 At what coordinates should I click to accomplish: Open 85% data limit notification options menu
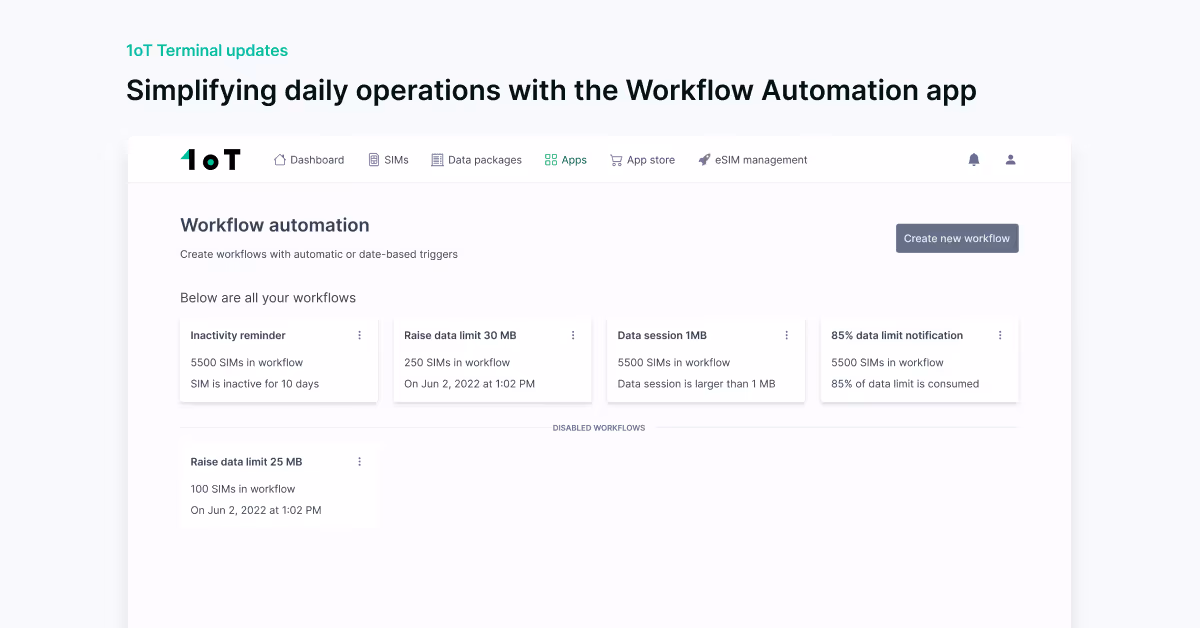(1000, 335)
